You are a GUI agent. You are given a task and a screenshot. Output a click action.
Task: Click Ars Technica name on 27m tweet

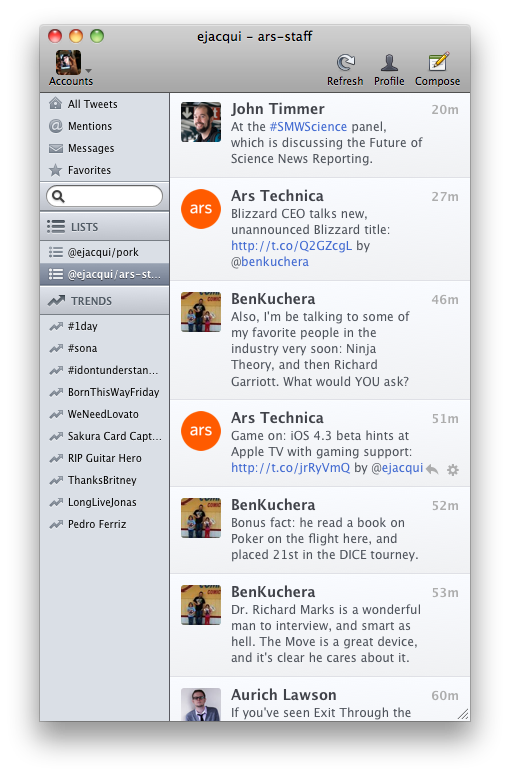(x=277, y=196)
